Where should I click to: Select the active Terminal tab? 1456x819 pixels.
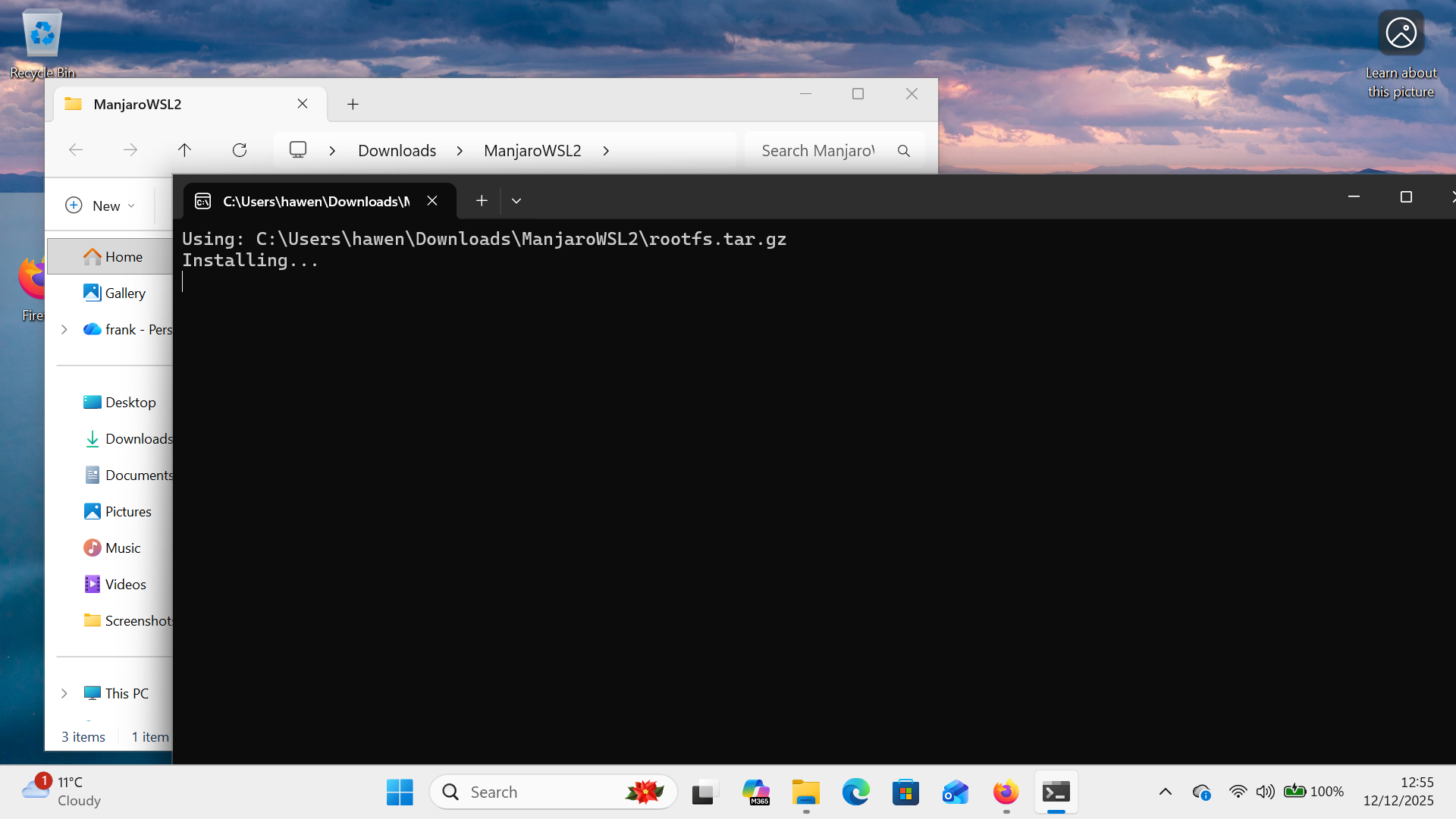click(x=315, y=201)
